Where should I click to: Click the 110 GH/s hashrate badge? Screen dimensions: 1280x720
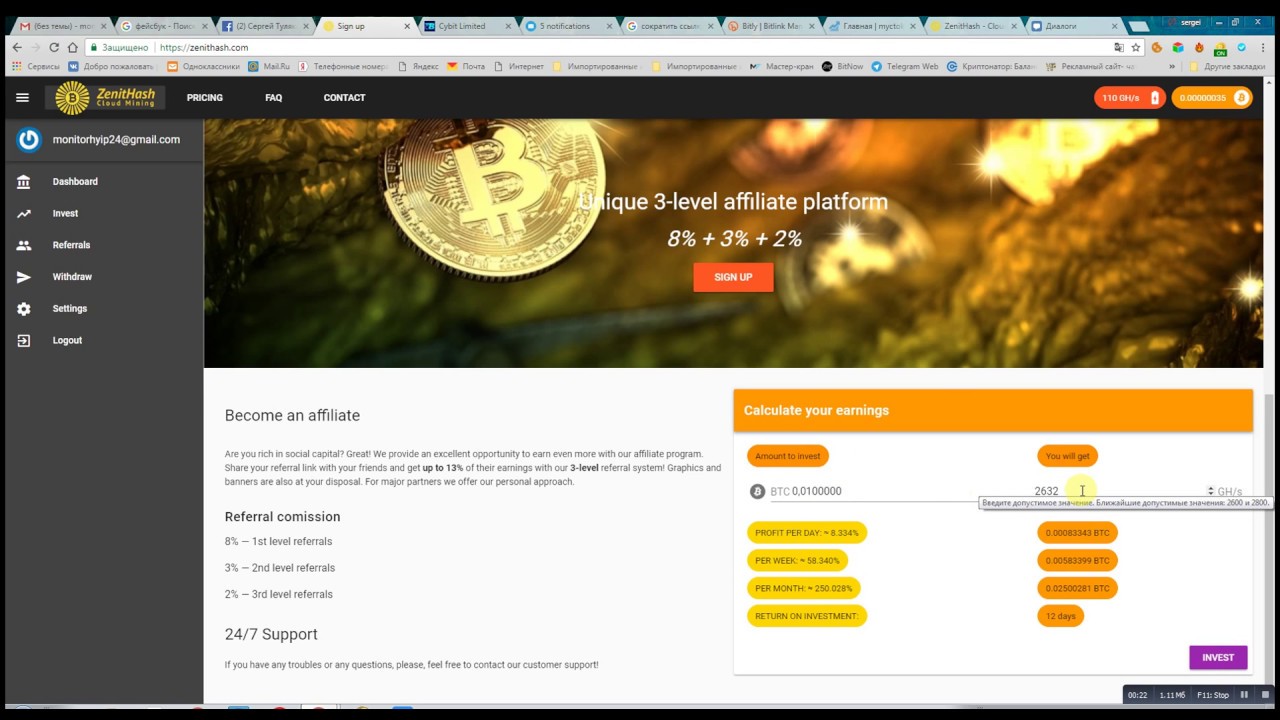pyautogui.click(x=1130, y=97)
